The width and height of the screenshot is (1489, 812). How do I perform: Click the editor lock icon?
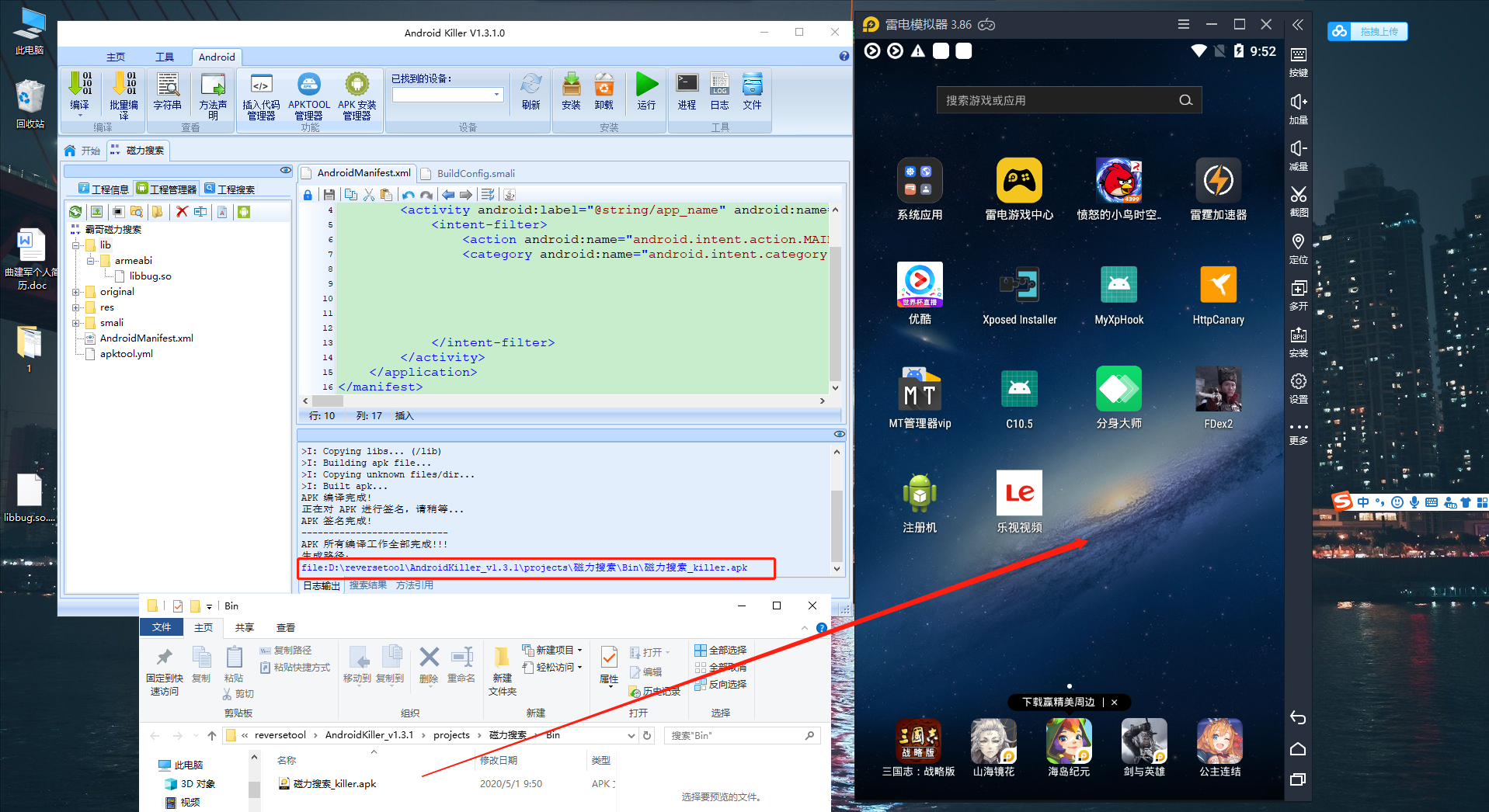pyautogui.click(x=308, y=195)
